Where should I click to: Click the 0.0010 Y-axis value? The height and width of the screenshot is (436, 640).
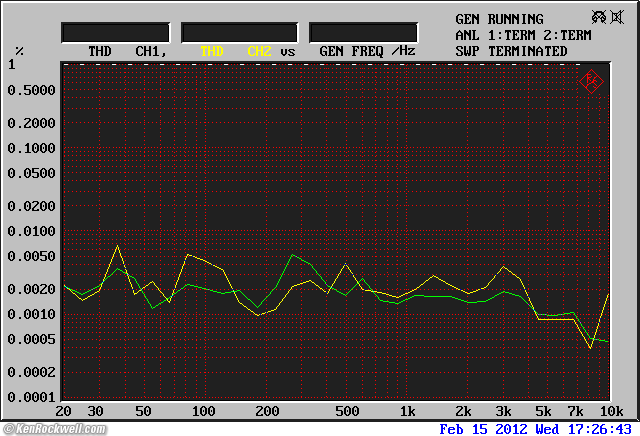[x=31, y=314]
